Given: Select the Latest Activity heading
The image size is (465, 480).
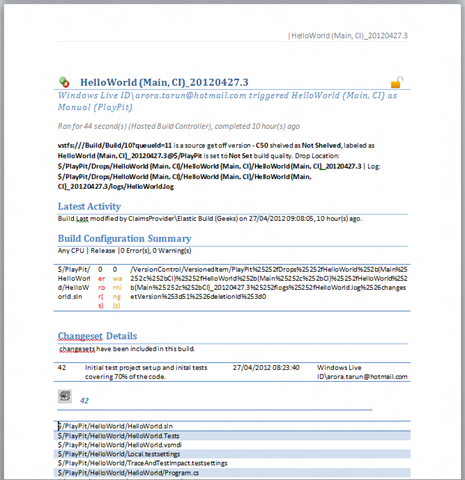Looking at the screenshot, I should pos(89,206).
